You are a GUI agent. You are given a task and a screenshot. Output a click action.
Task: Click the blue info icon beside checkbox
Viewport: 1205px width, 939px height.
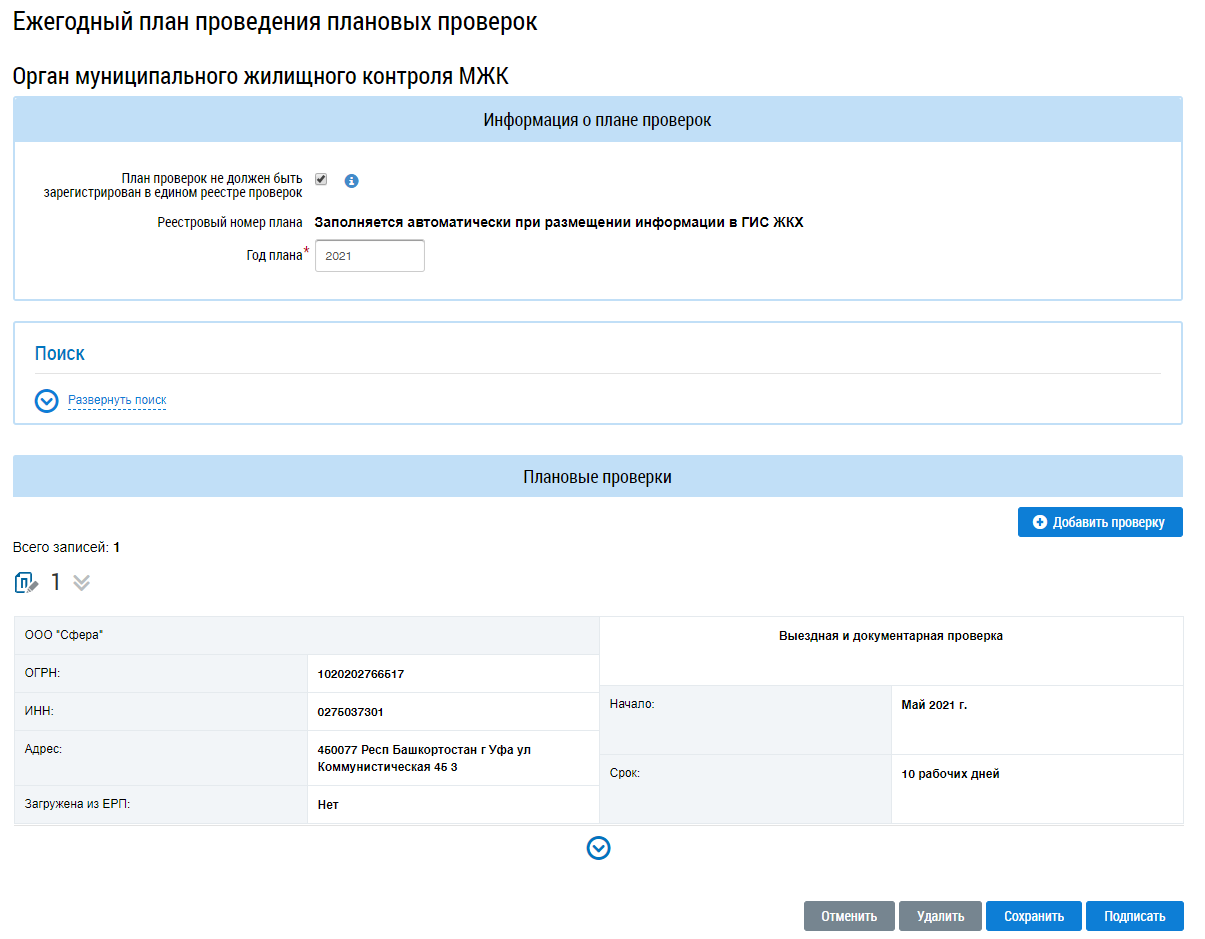(x=351, y=181)
